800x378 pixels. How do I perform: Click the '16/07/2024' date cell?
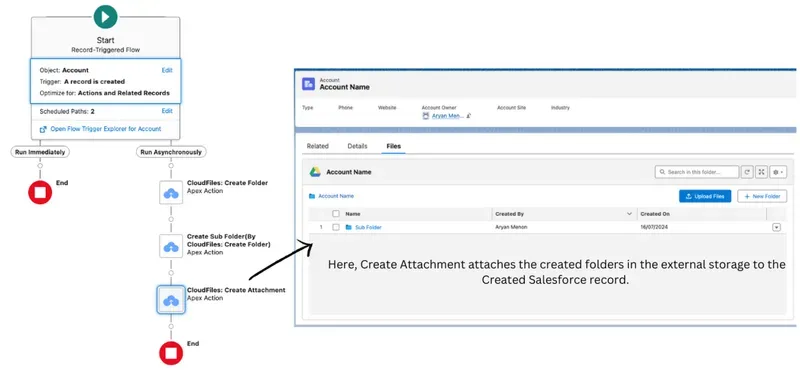click(654, 227)
